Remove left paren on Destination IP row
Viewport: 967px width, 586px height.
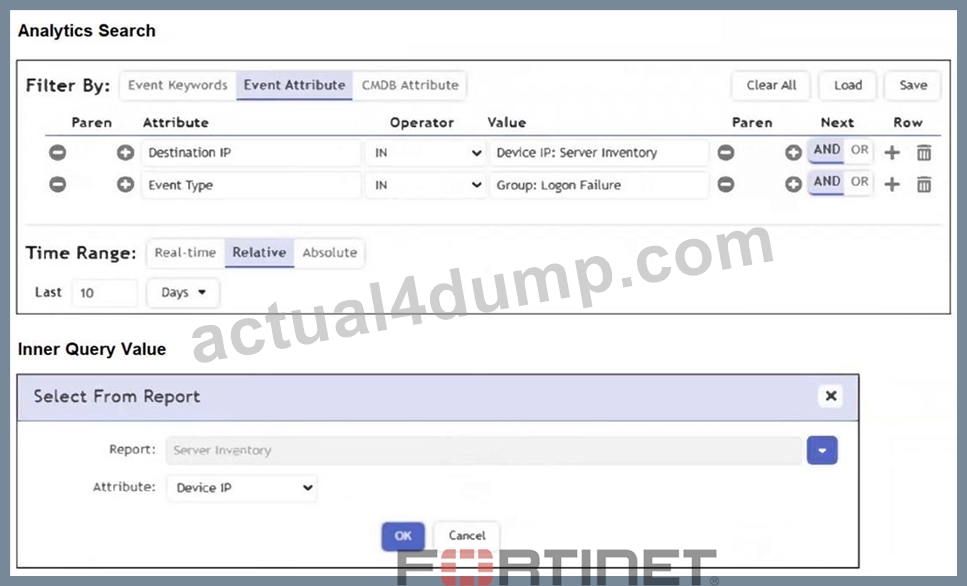(x=57, y=152)
